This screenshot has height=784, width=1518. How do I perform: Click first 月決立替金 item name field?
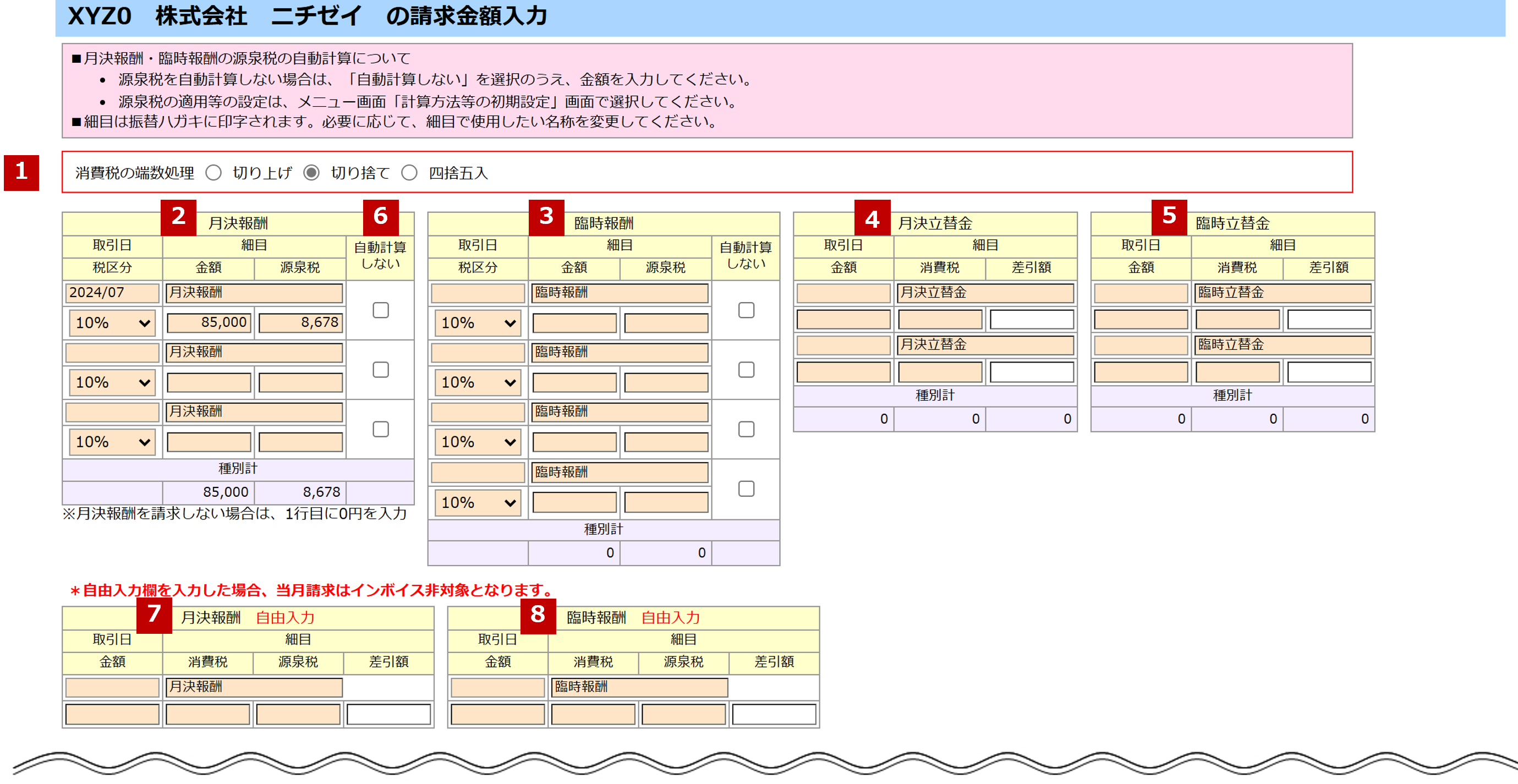pos(985,292)
